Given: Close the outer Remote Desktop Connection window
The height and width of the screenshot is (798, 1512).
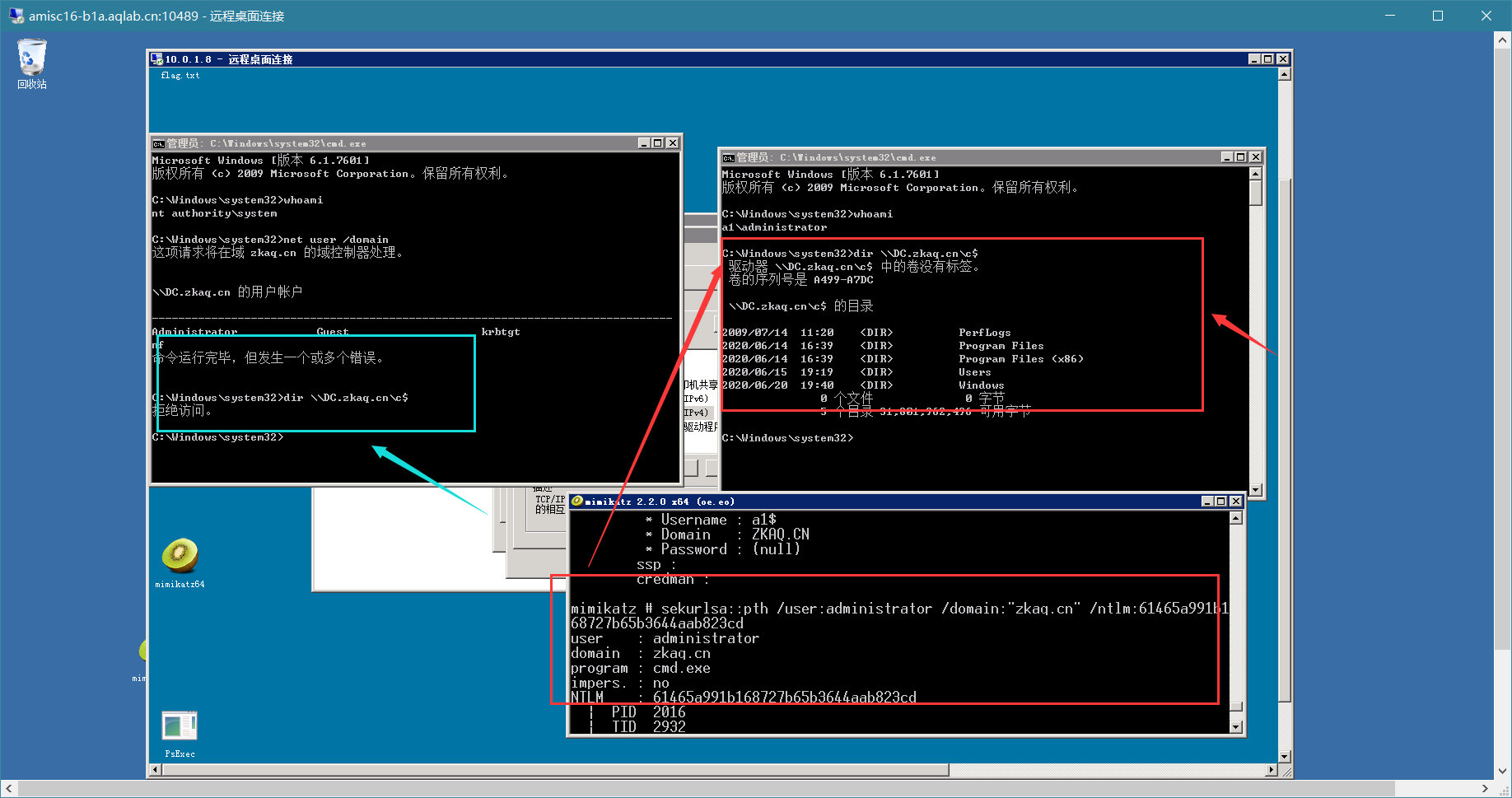Looking at the screenshot, I should [1486, 16].
